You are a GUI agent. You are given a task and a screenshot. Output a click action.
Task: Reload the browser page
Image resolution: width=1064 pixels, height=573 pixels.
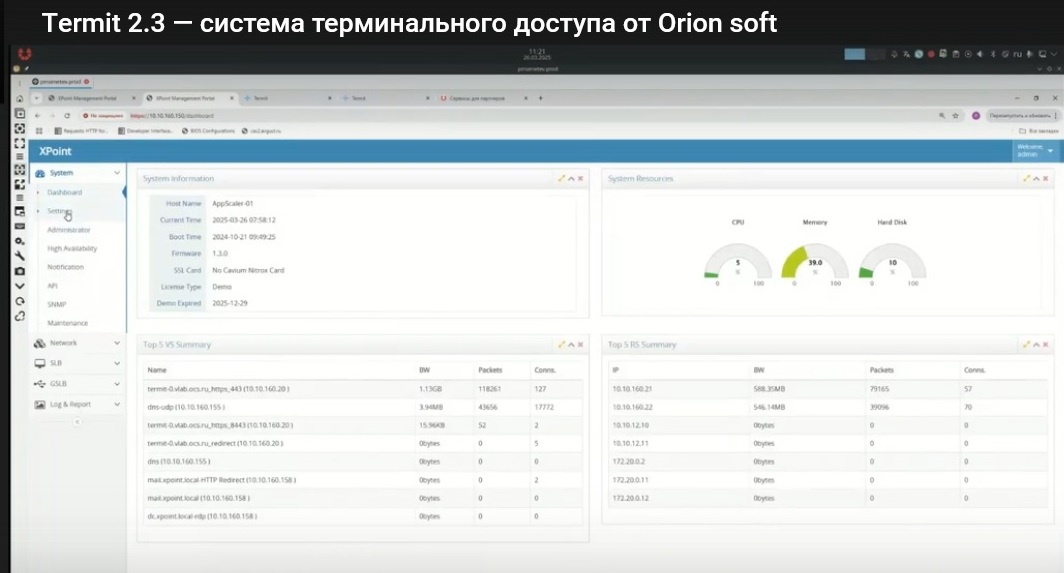click(x=67, y=116)
